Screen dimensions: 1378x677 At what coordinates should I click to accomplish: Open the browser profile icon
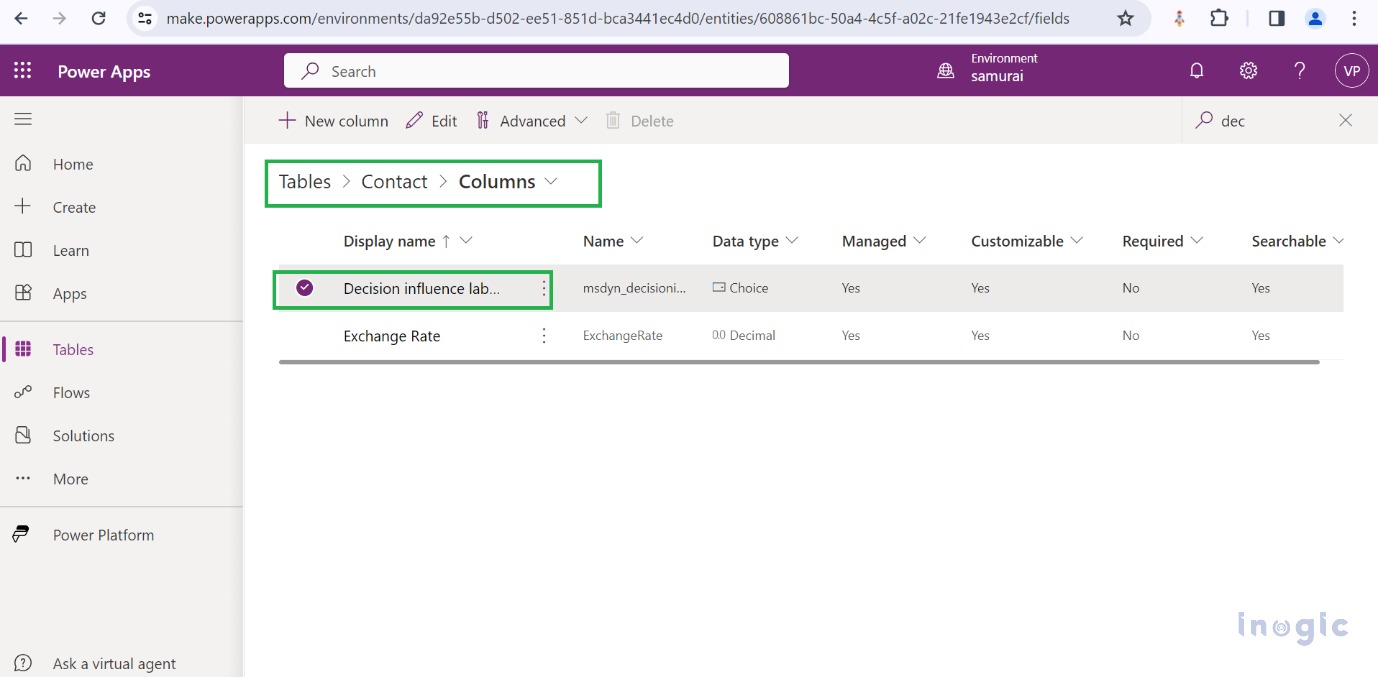click(1315, 18)
